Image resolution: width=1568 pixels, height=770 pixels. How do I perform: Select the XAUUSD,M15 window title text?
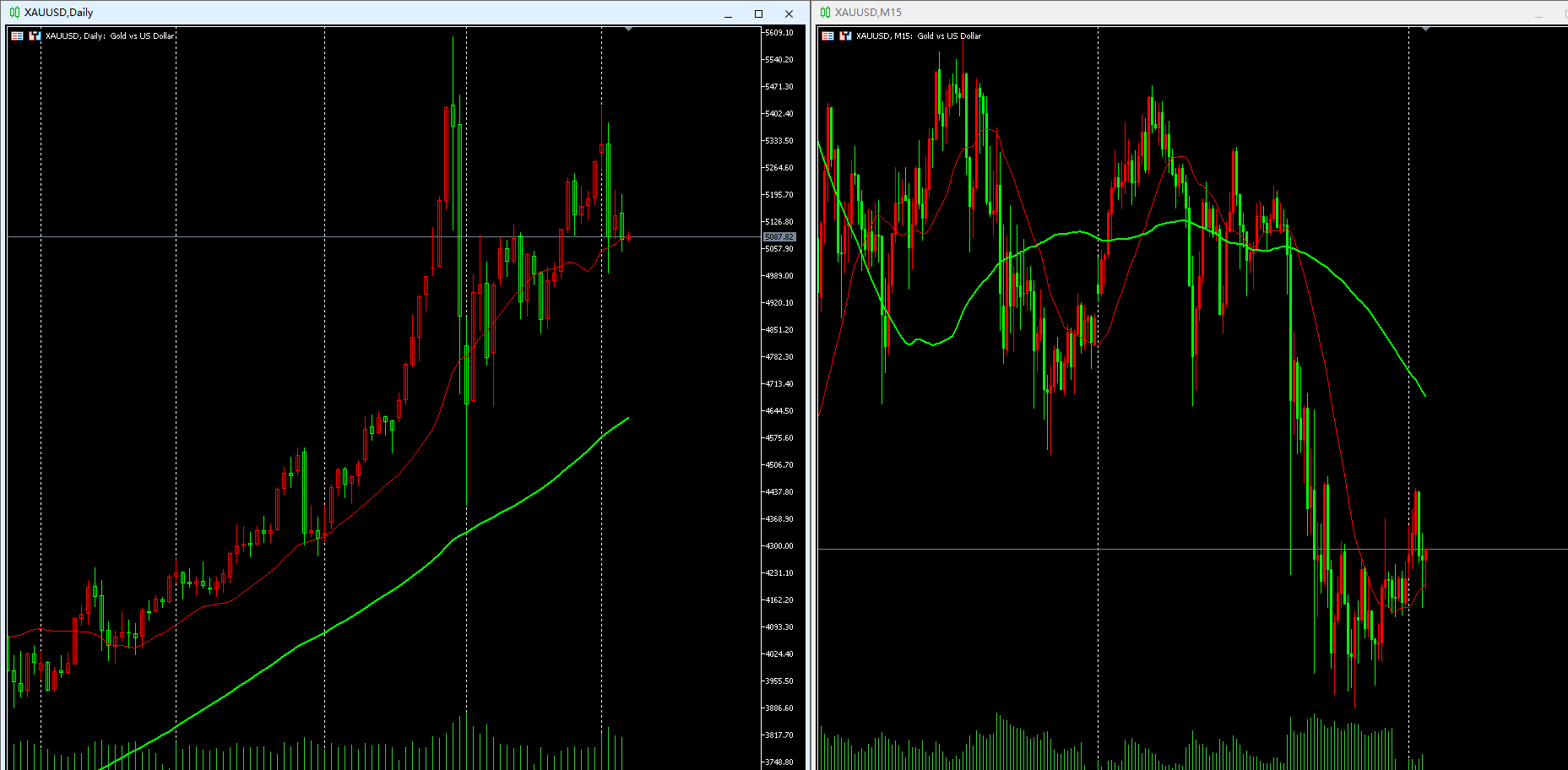868,13
